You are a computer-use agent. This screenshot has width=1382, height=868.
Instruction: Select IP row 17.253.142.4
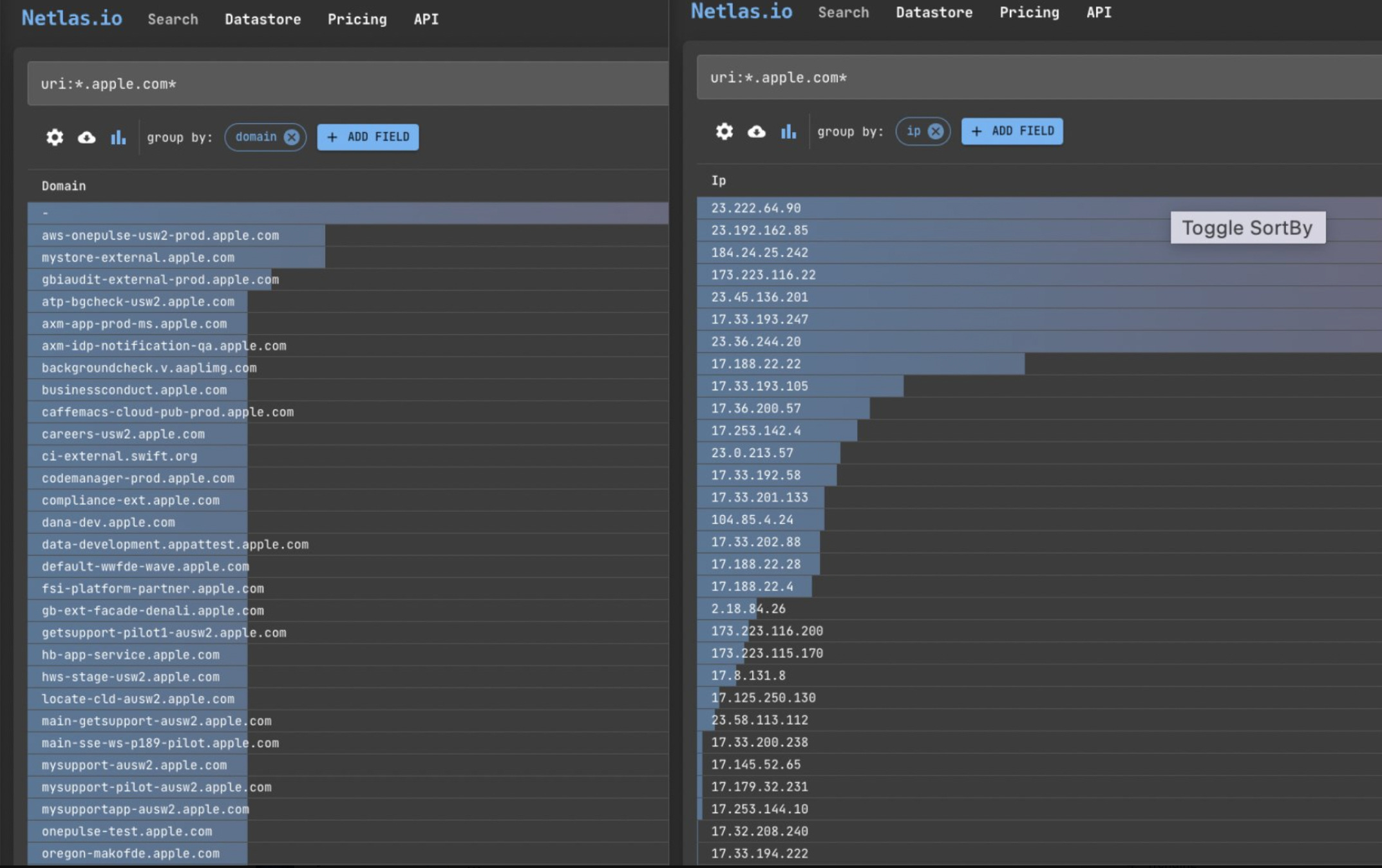(x=1039, y=431)
